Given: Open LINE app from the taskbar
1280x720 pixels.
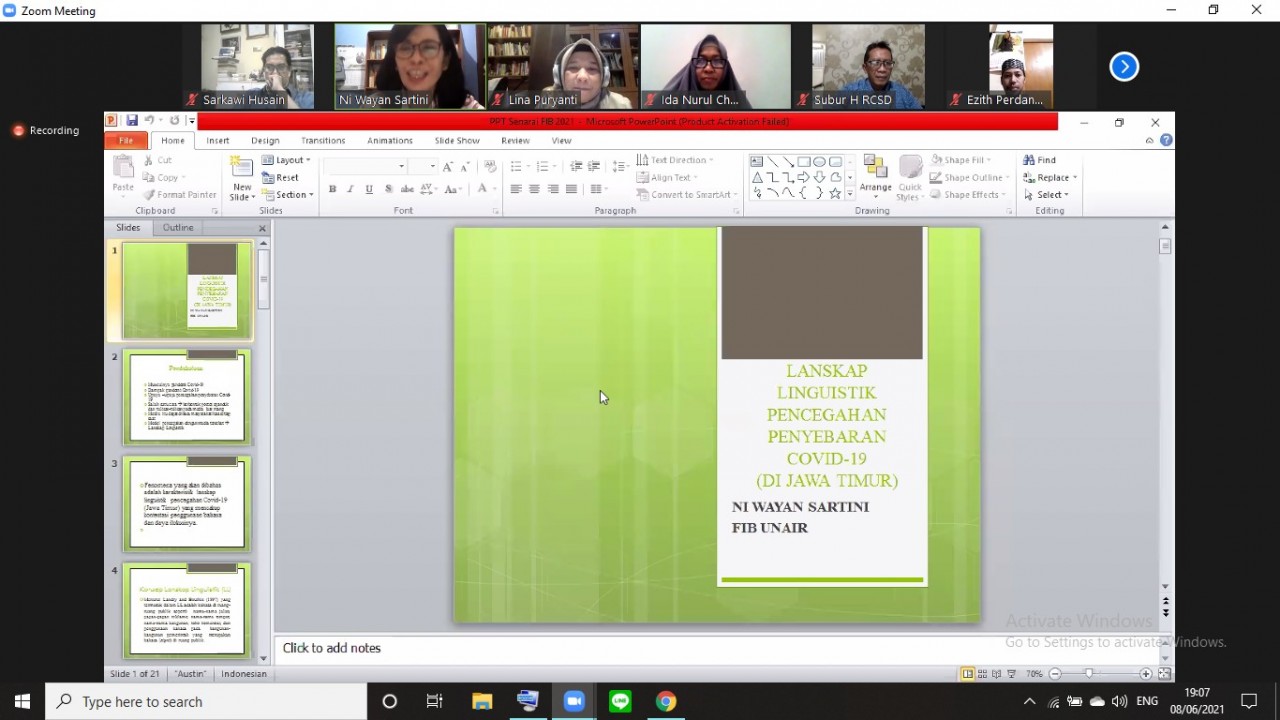Looking at the screenshot, I should 620,702.
